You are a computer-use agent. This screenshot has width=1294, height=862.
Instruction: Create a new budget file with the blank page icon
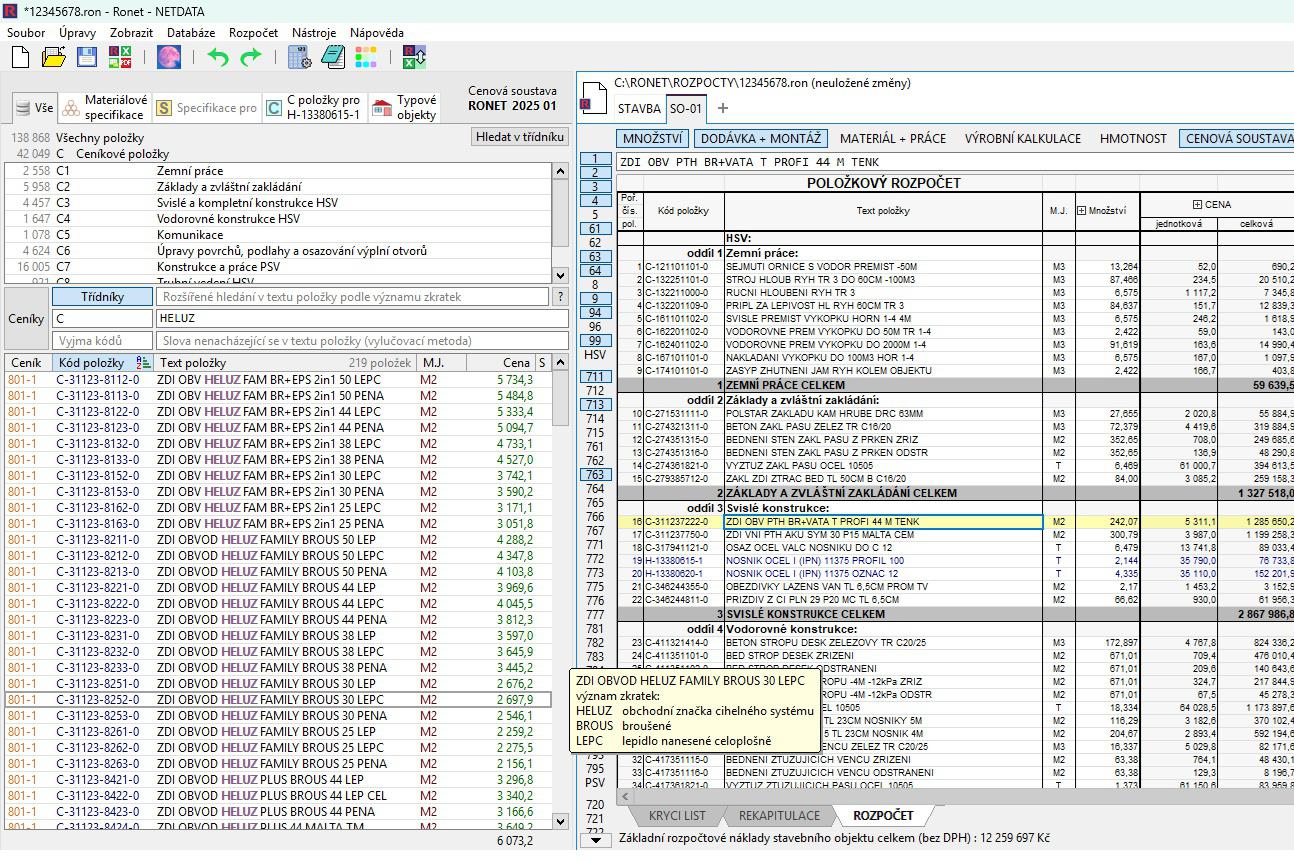coord(20,57)
